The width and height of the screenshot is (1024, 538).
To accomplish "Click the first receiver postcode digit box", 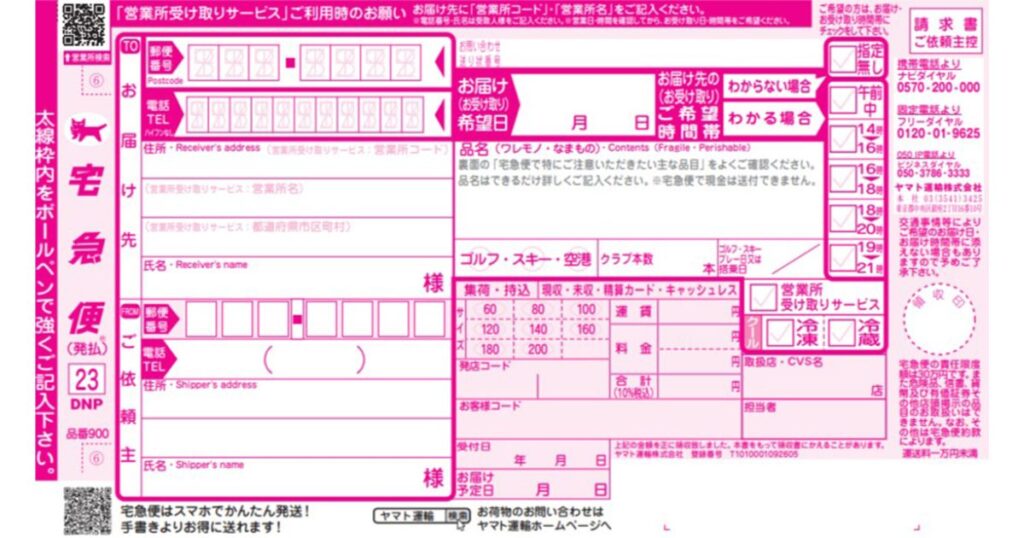I will [x=203, y=63].
